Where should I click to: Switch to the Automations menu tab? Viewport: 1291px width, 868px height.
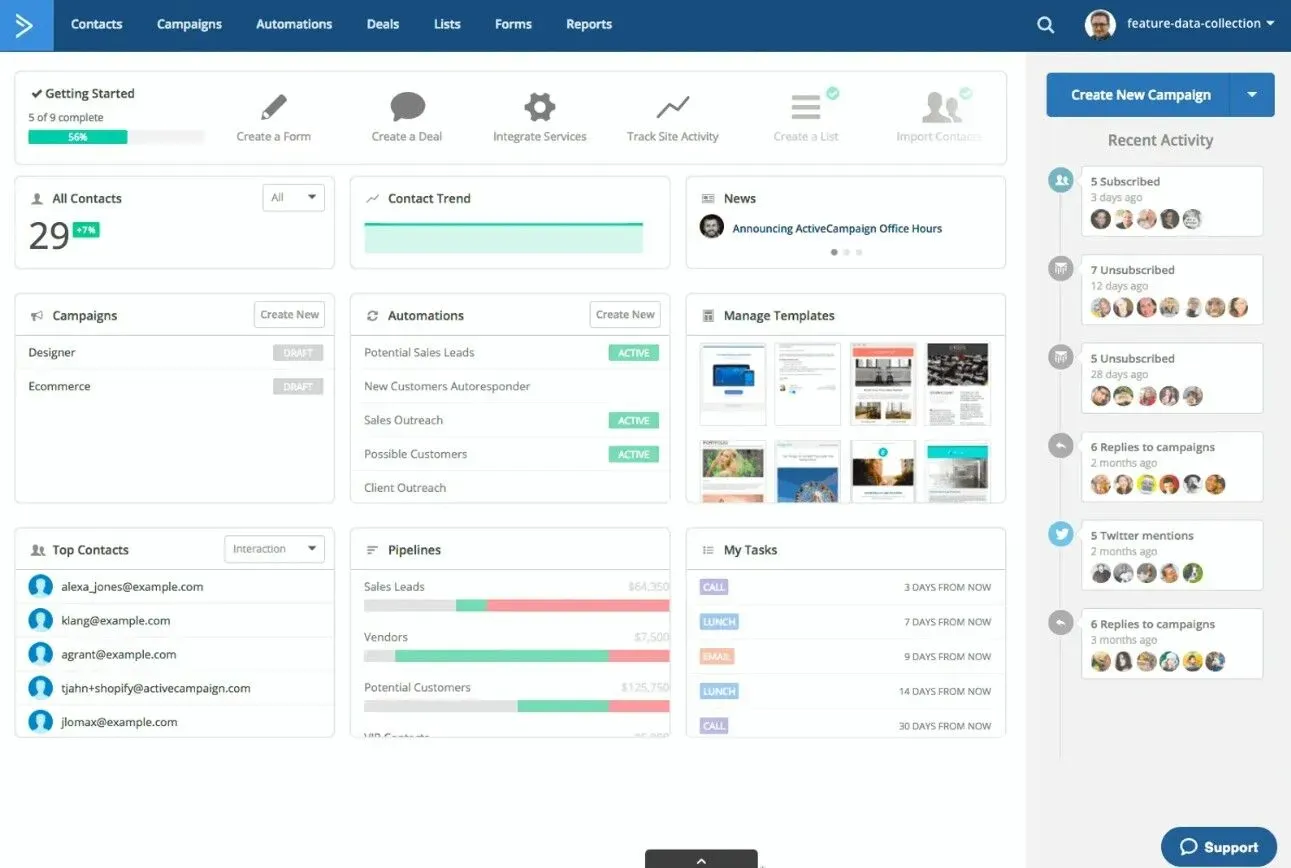pyautogui.click(x=293, y=24)
